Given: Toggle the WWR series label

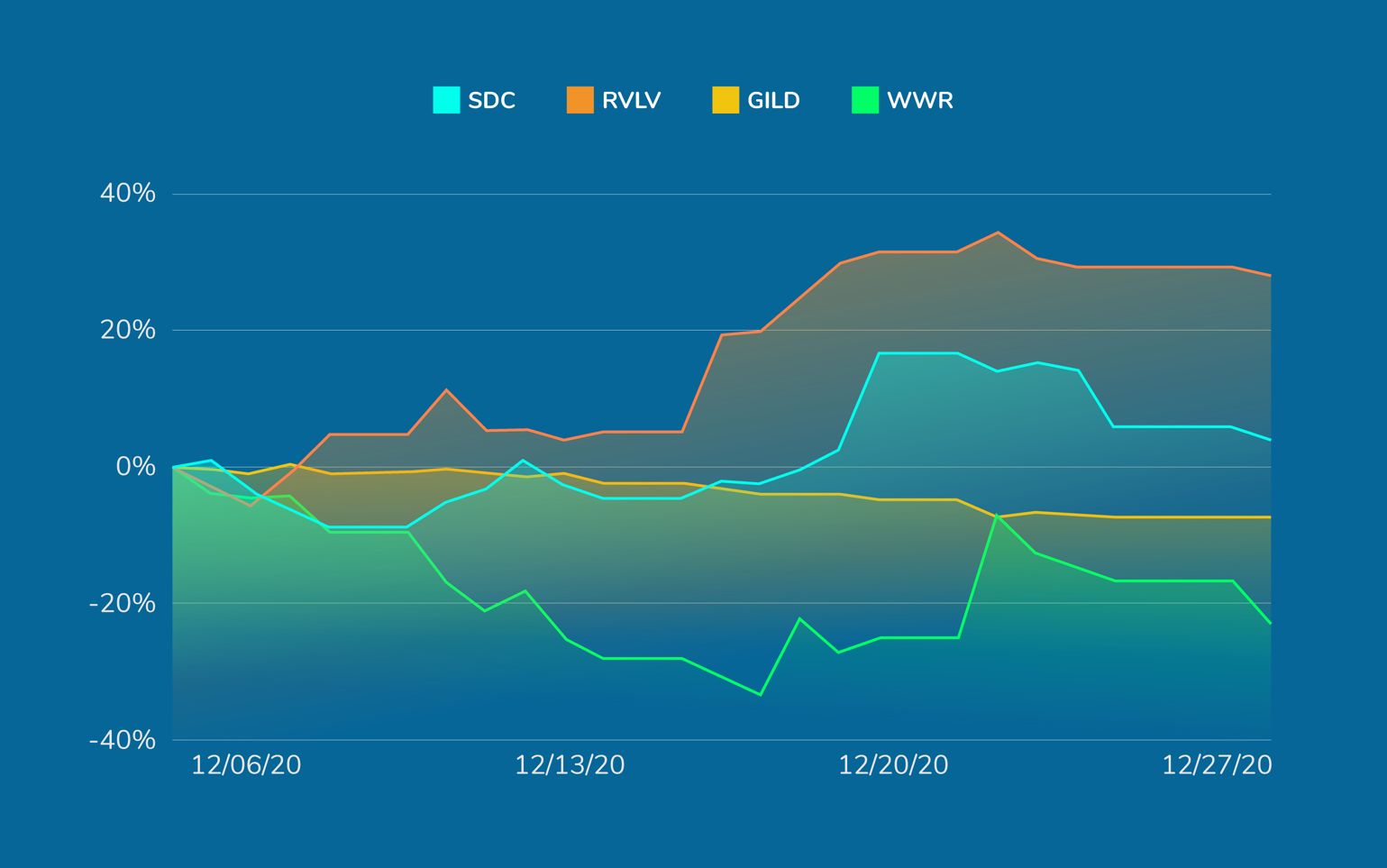Looking at the screenshot, I should coord(920,101).
